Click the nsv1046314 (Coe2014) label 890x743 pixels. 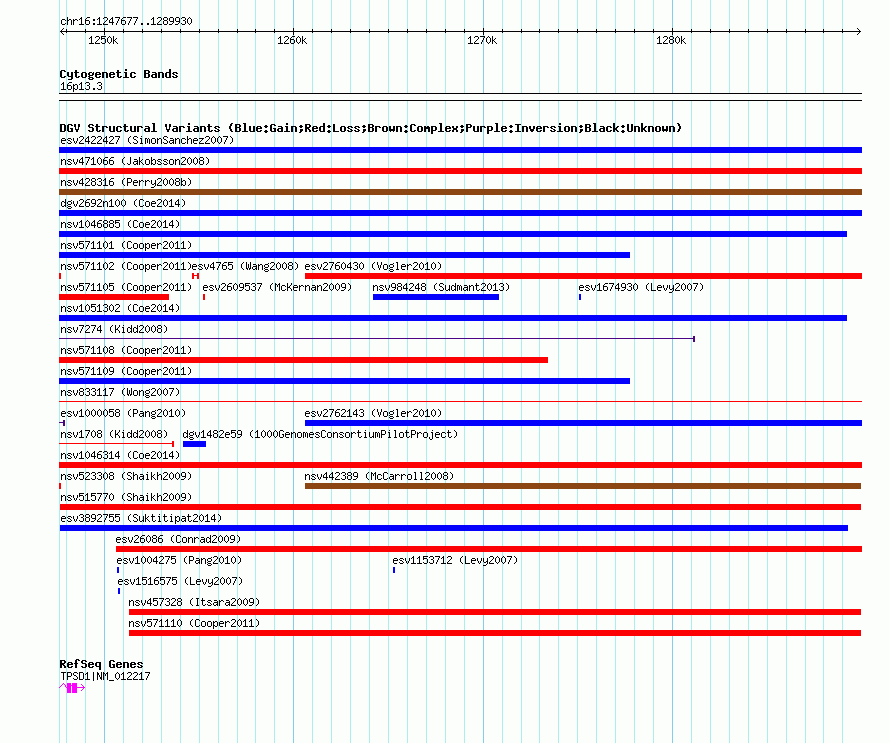click(120, 455)
